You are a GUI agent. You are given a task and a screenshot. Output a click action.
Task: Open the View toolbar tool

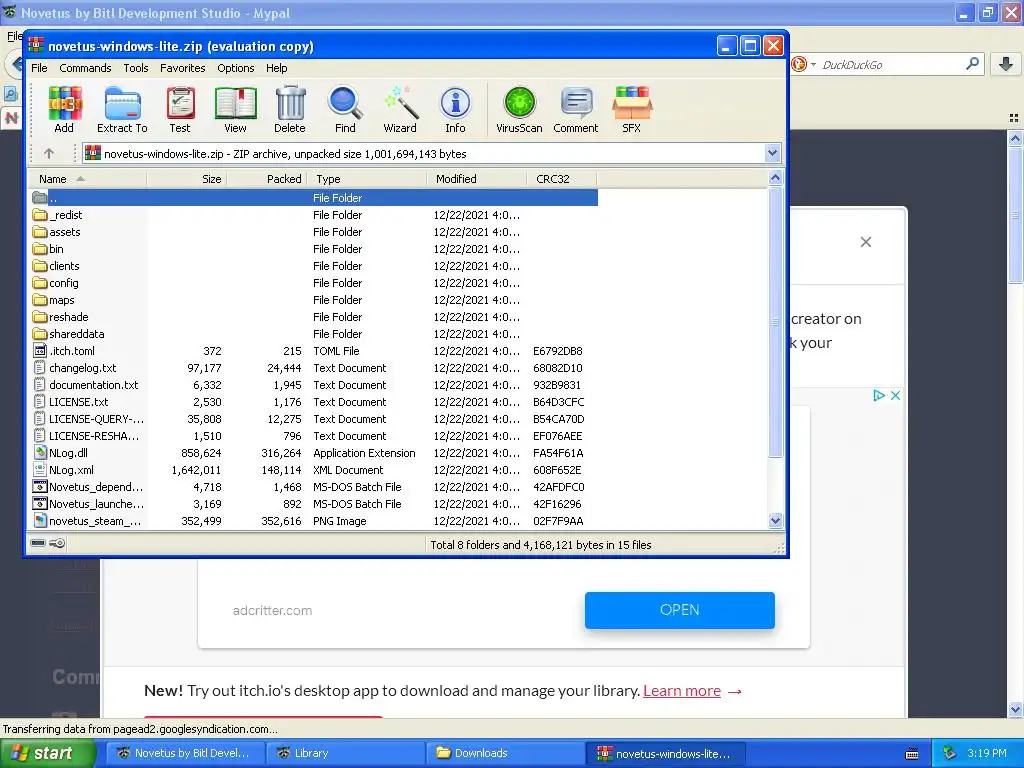[235, 109]
